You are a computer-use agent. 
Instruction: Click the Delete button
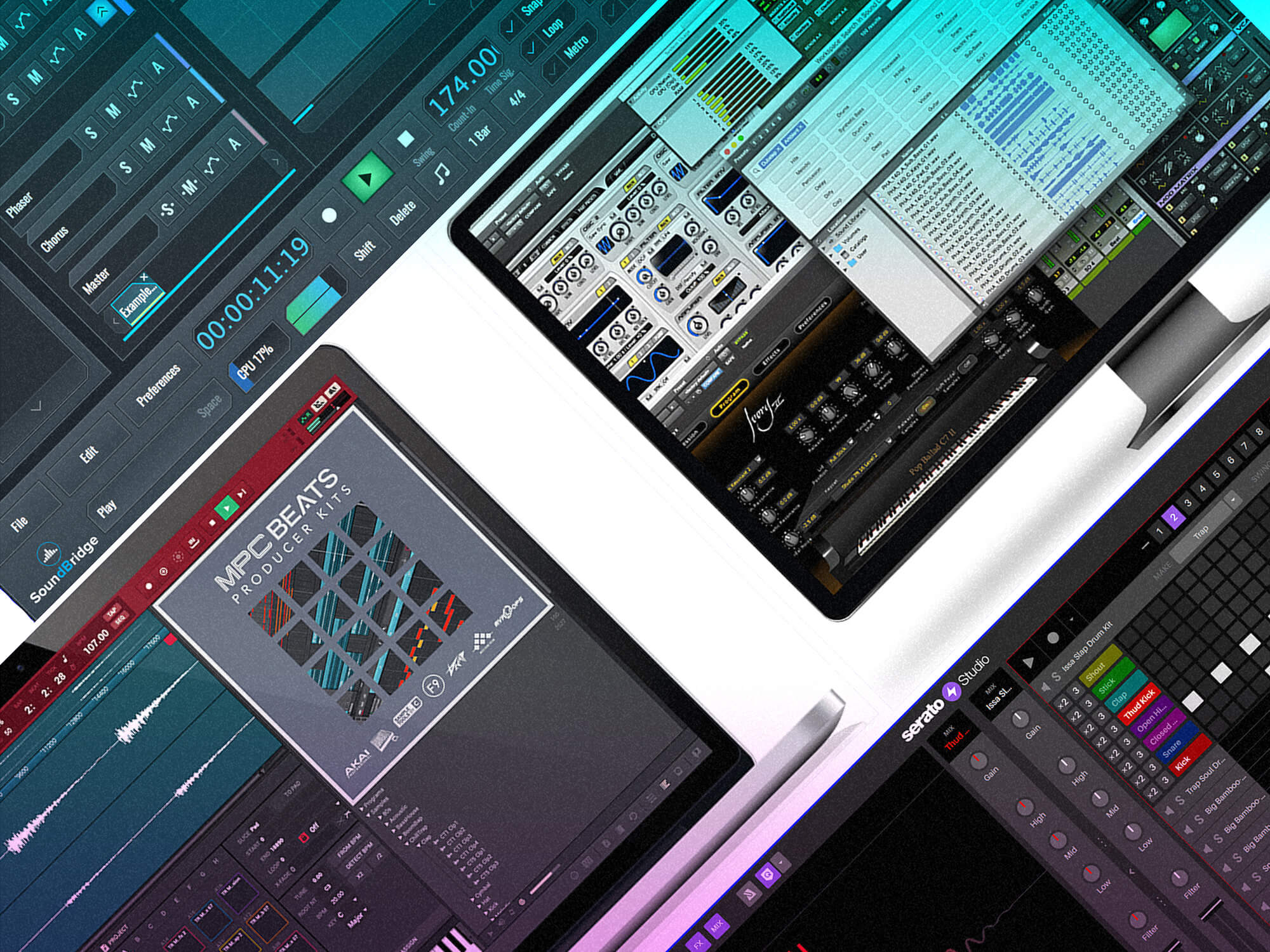[x=402, y=214]
